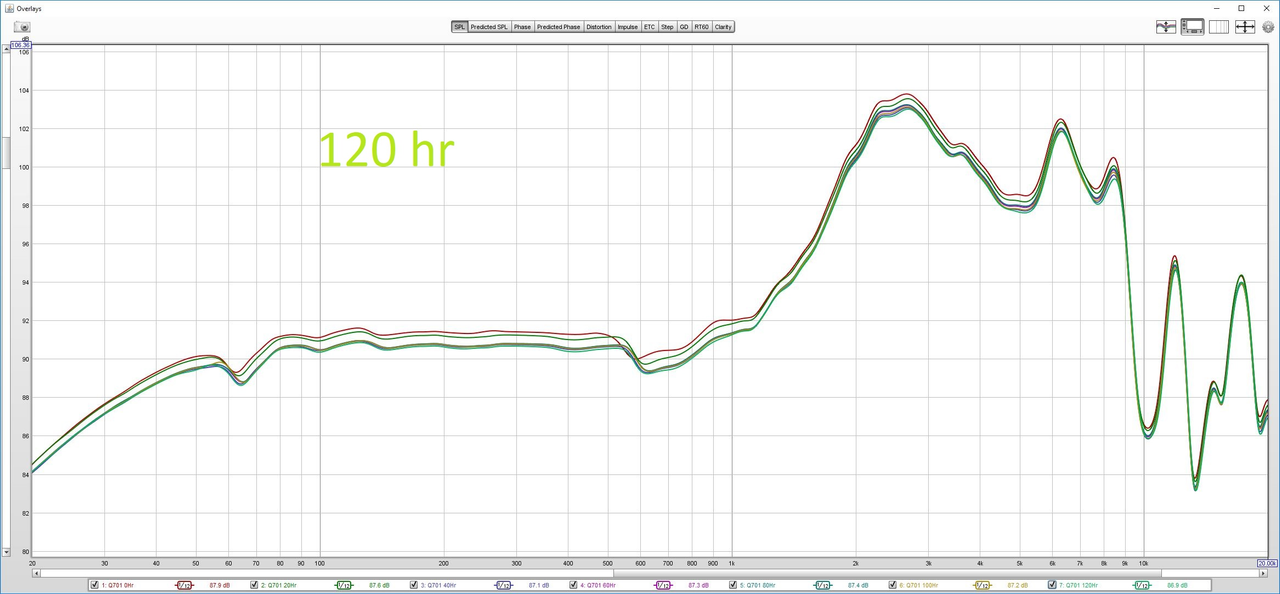Viewport: 1280px width, 594px height.
Task: Switch to the RT60 tab
Action: pyautogui.click(x=701, y=27)
